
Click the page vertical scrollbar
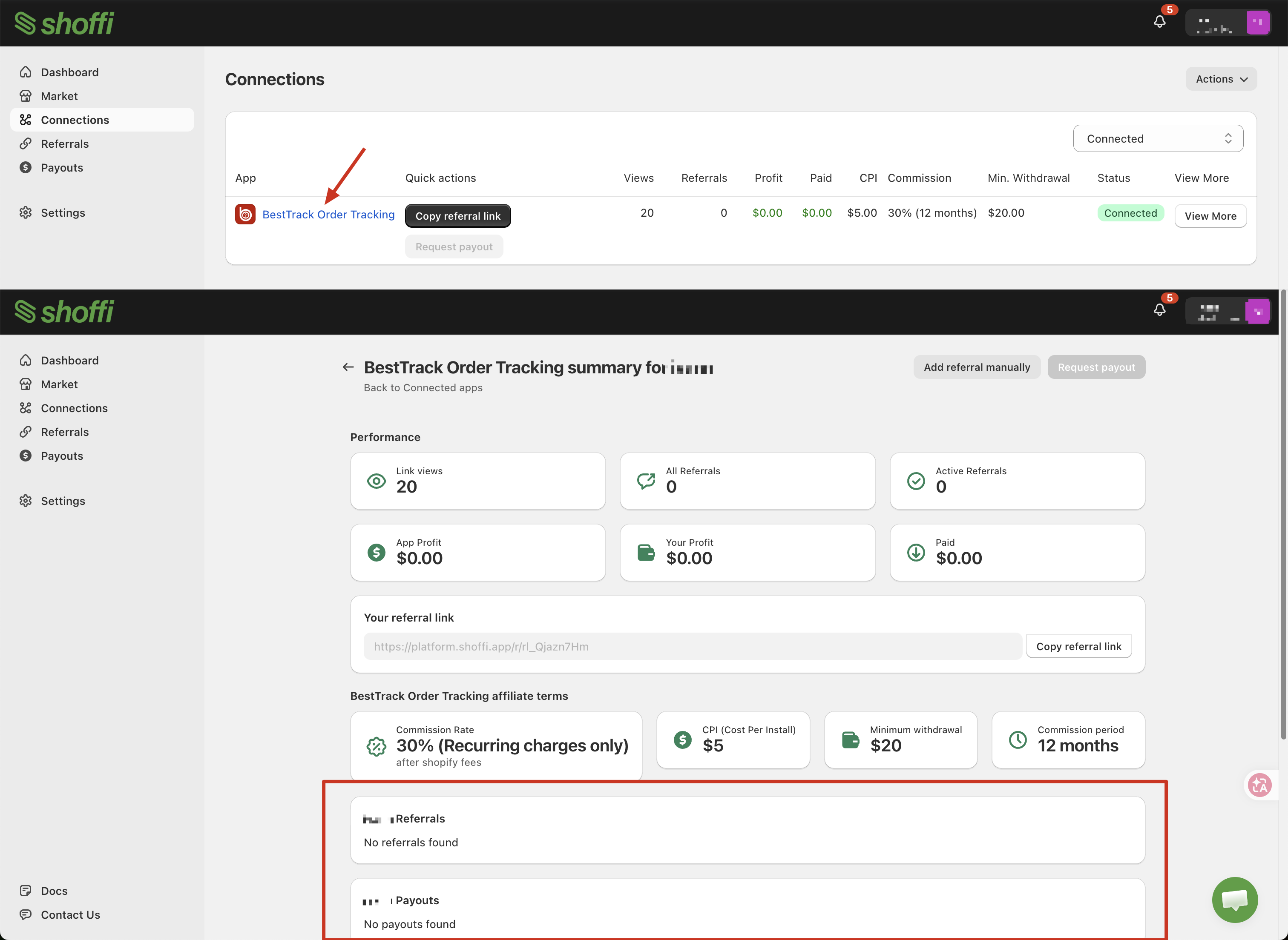[x=1283, y=515]
